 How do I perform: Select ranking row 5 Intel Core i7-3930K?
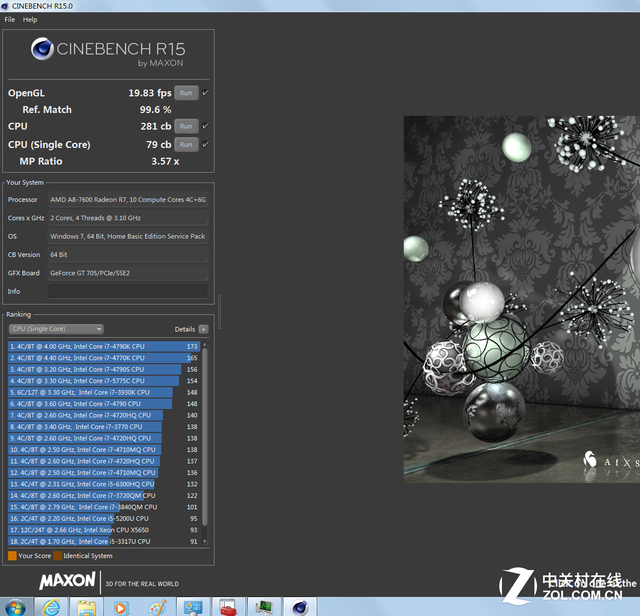[104, 392]
